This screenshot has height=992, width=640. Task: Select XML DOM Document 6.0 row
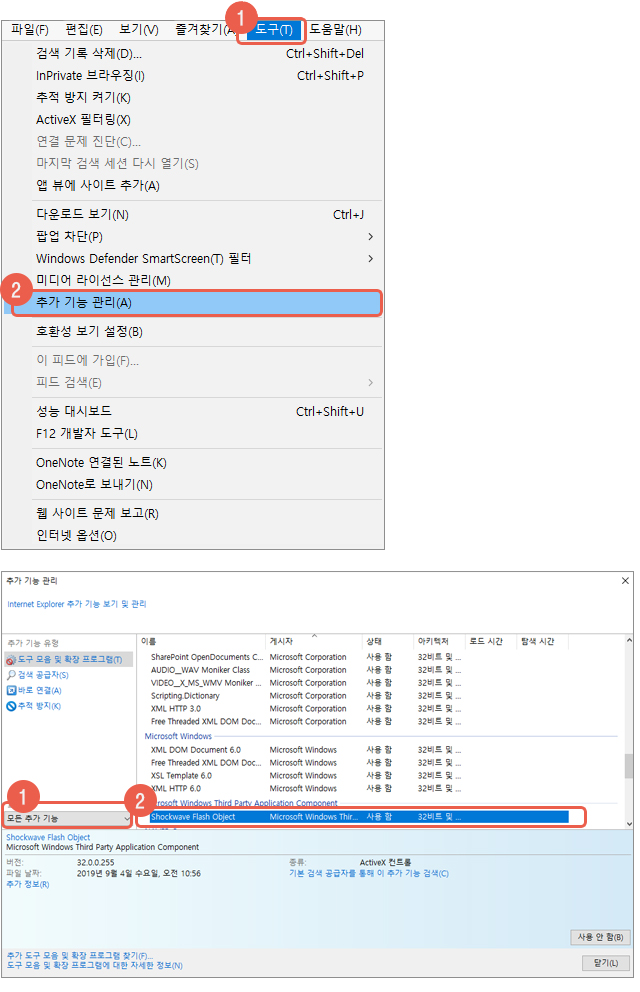point(357,750)
